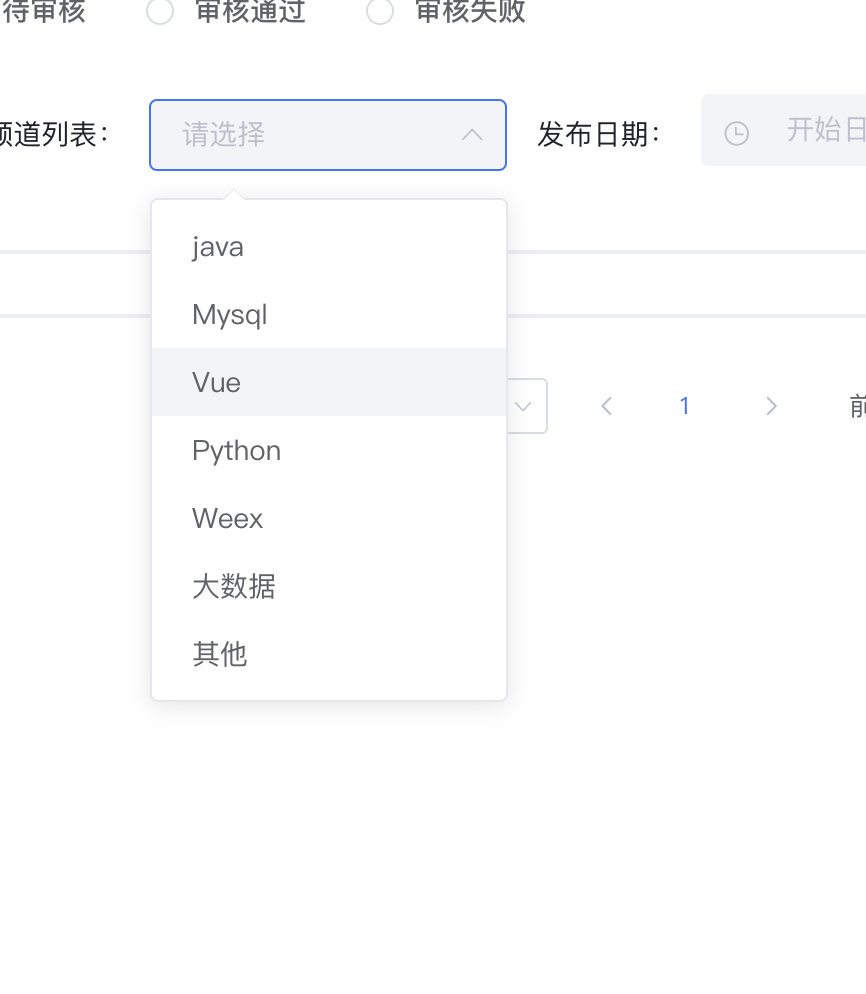The height and width of the screenshot is (994, 866).
Task: Select the 大数据 channel option
Action: coord(234,586)
